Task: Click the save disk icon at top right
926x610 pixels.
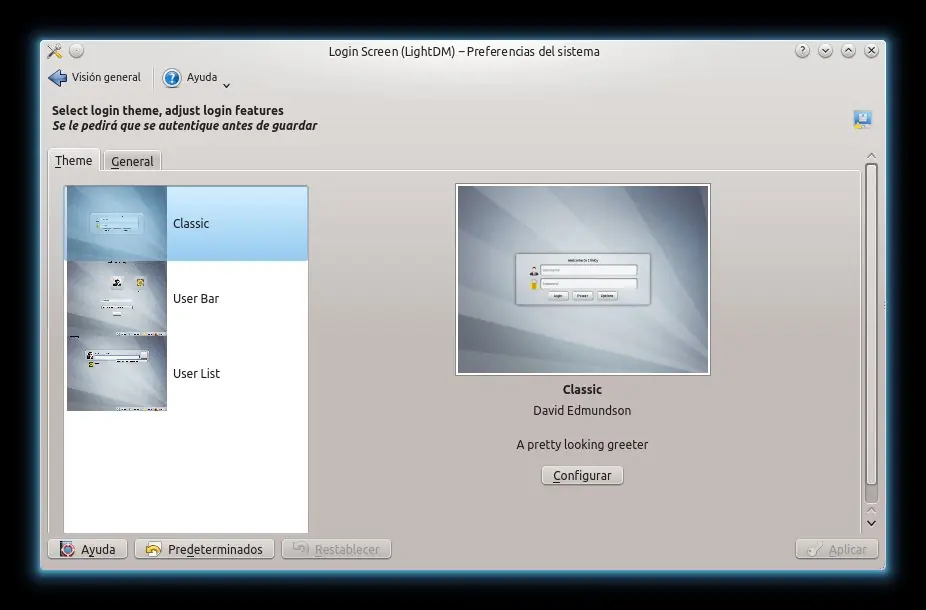Action: [x=862, y=120]
